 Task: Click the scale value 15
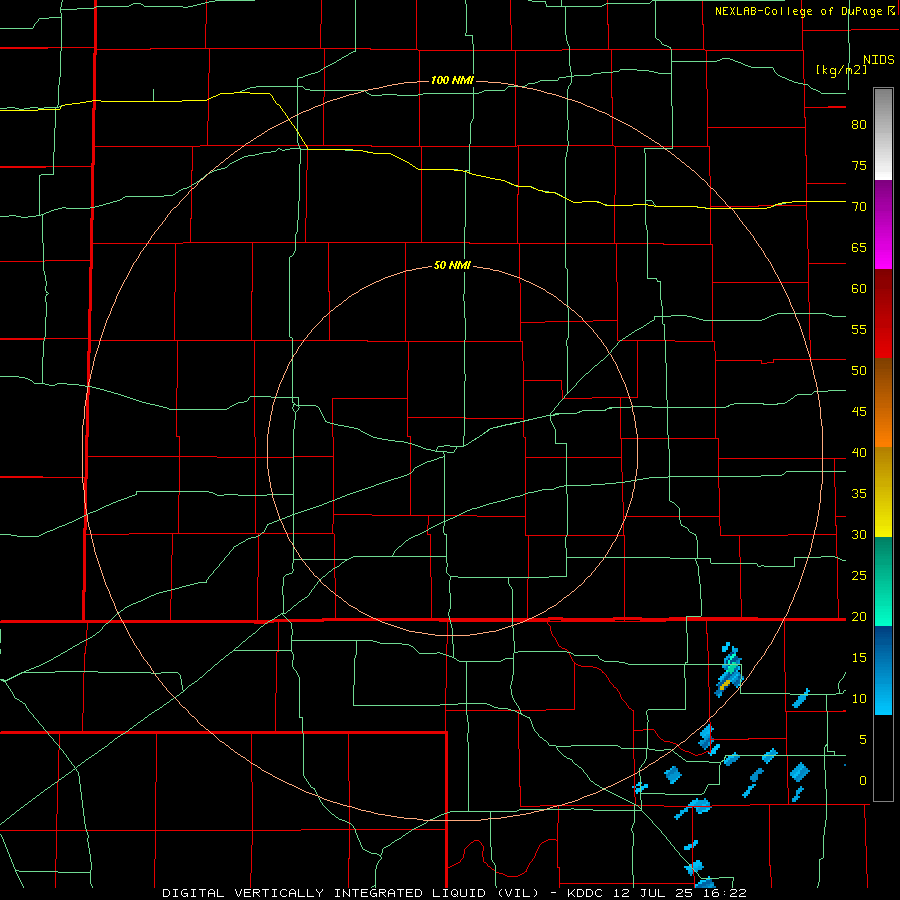[859, 657]
